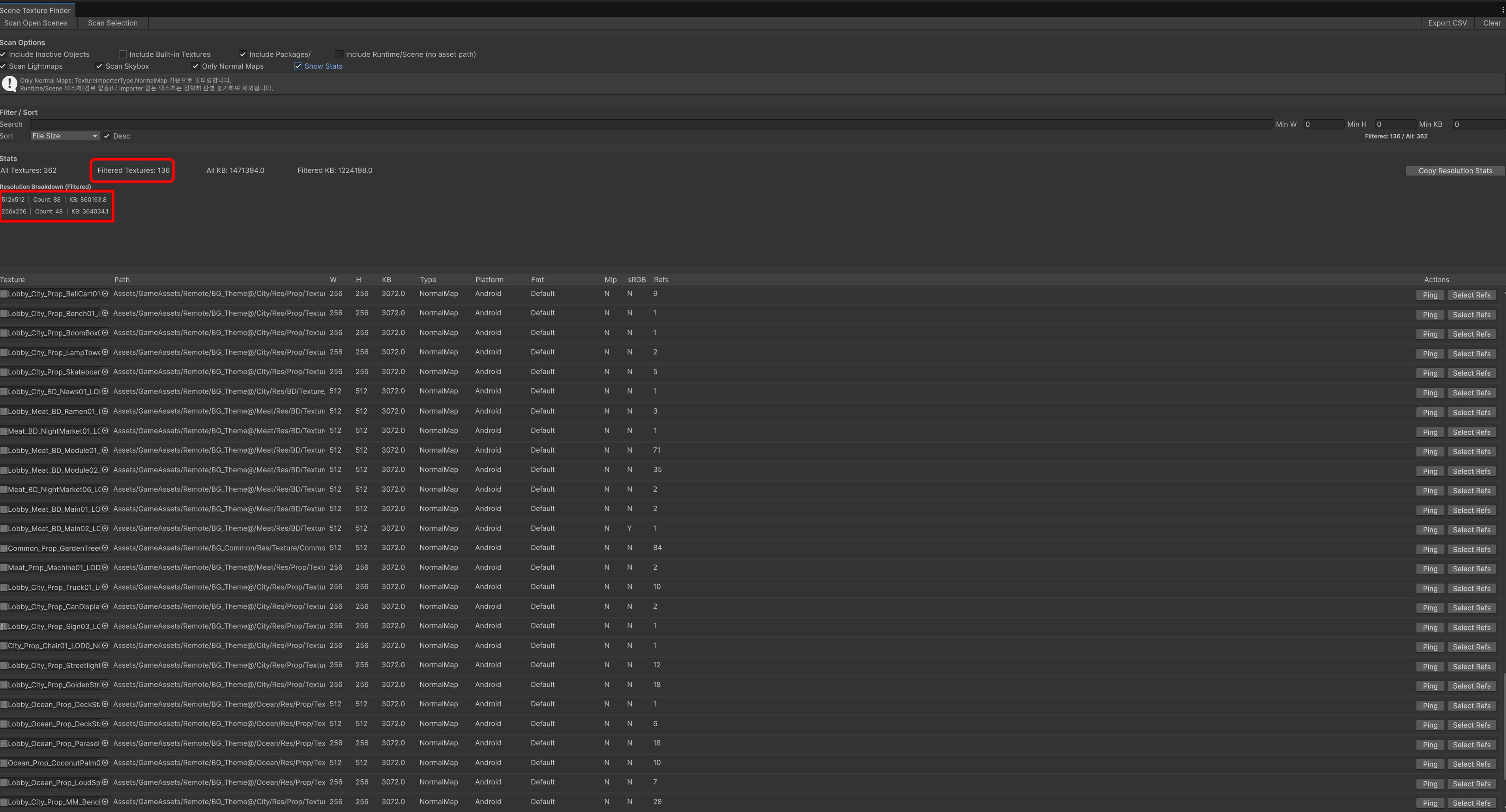The height and width of the screenshot is (812, 1506).
Task: Open object picker for Lobby_City_Prop_Skateboard texture
Action: click(x=105, y=372)
